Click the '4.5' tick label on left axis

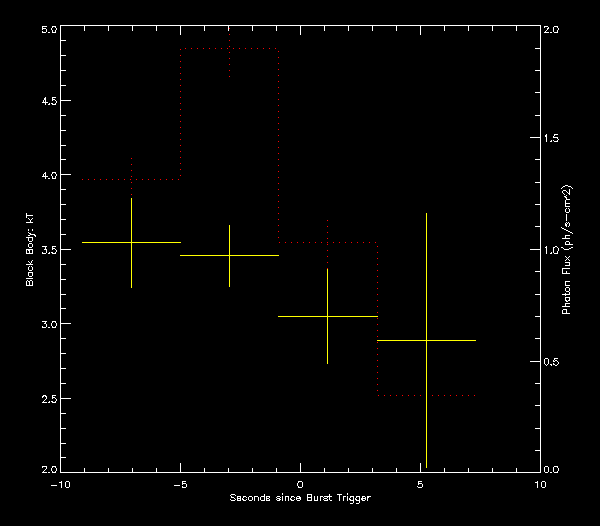coord(46,101)
